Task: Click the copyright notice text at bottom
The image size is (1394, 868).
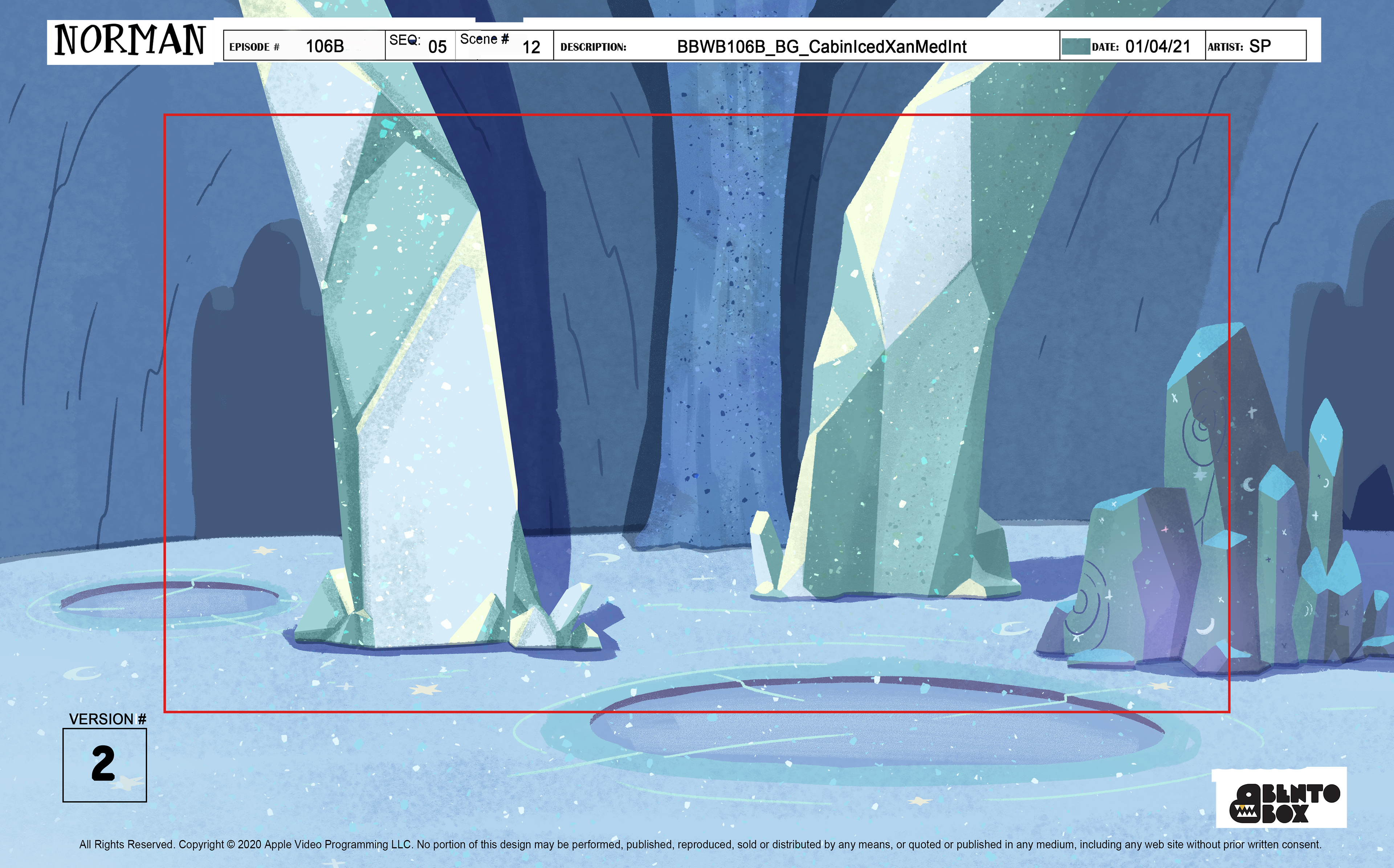Action: (700, 844)
